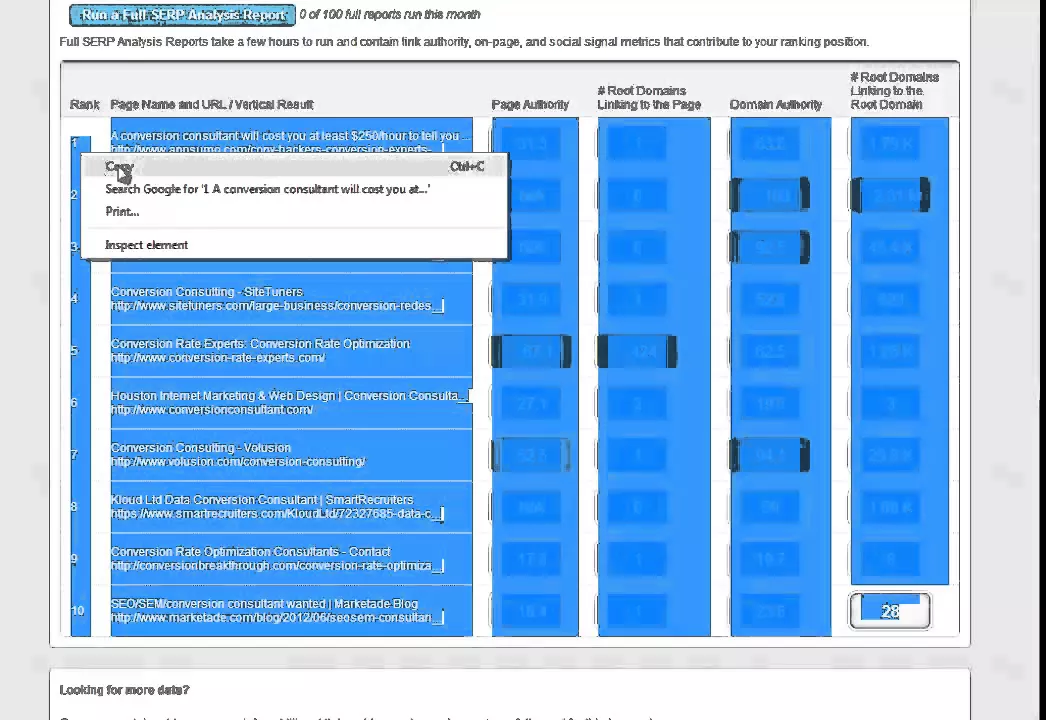Click the 'Looking for more data?' heading
The width and height of the screenshot is (1046, 720).
(124, 690)
